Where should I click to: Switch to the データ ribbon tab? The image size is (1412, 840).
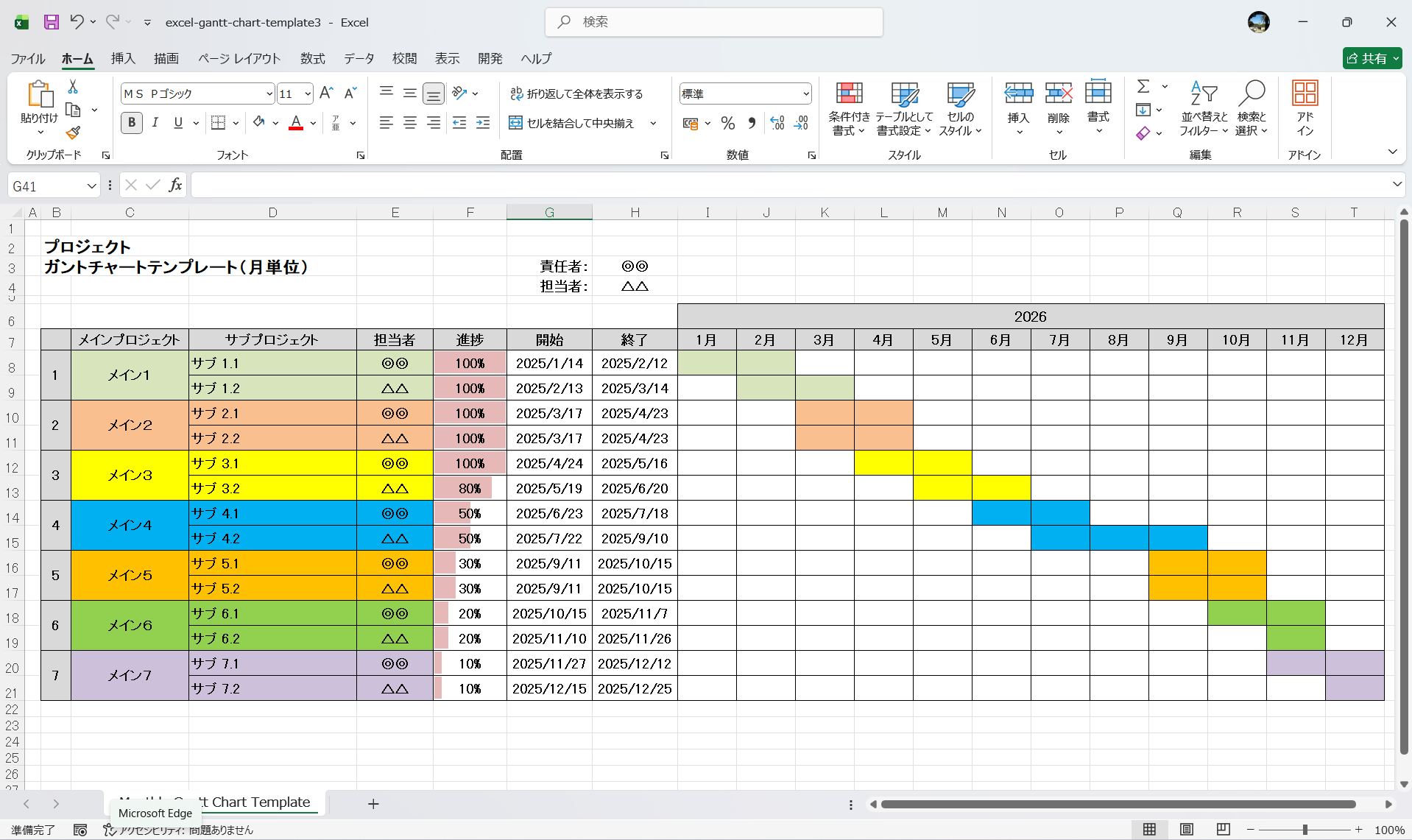[359, 58]
